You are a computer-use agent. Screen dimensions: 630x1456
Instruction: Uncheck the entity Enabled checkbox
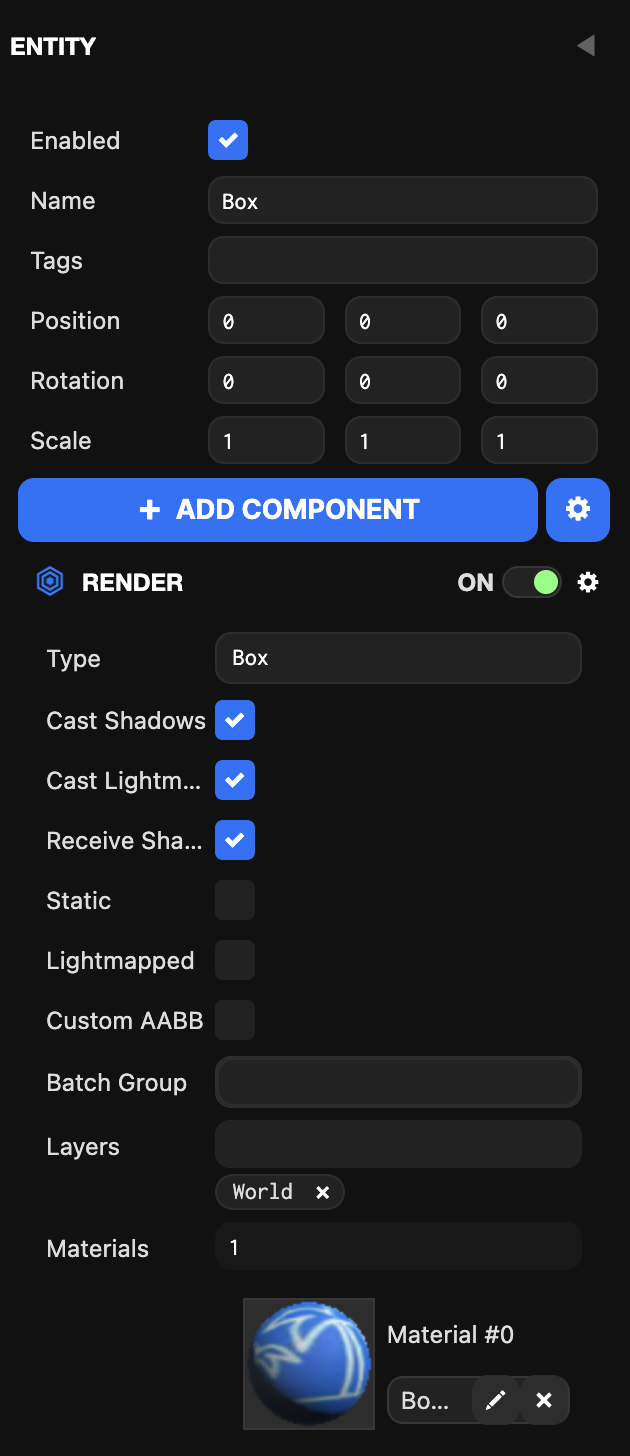click(228, 140)
